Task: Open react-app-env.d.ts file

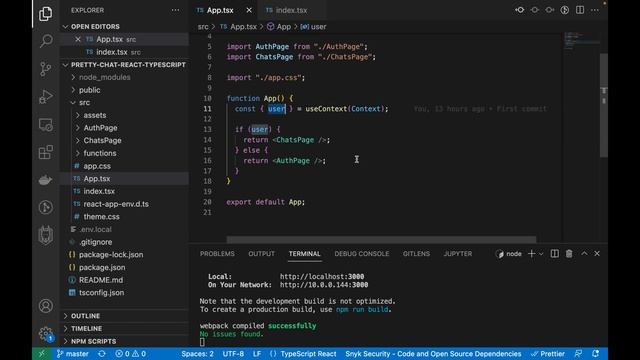Action: 124,204
